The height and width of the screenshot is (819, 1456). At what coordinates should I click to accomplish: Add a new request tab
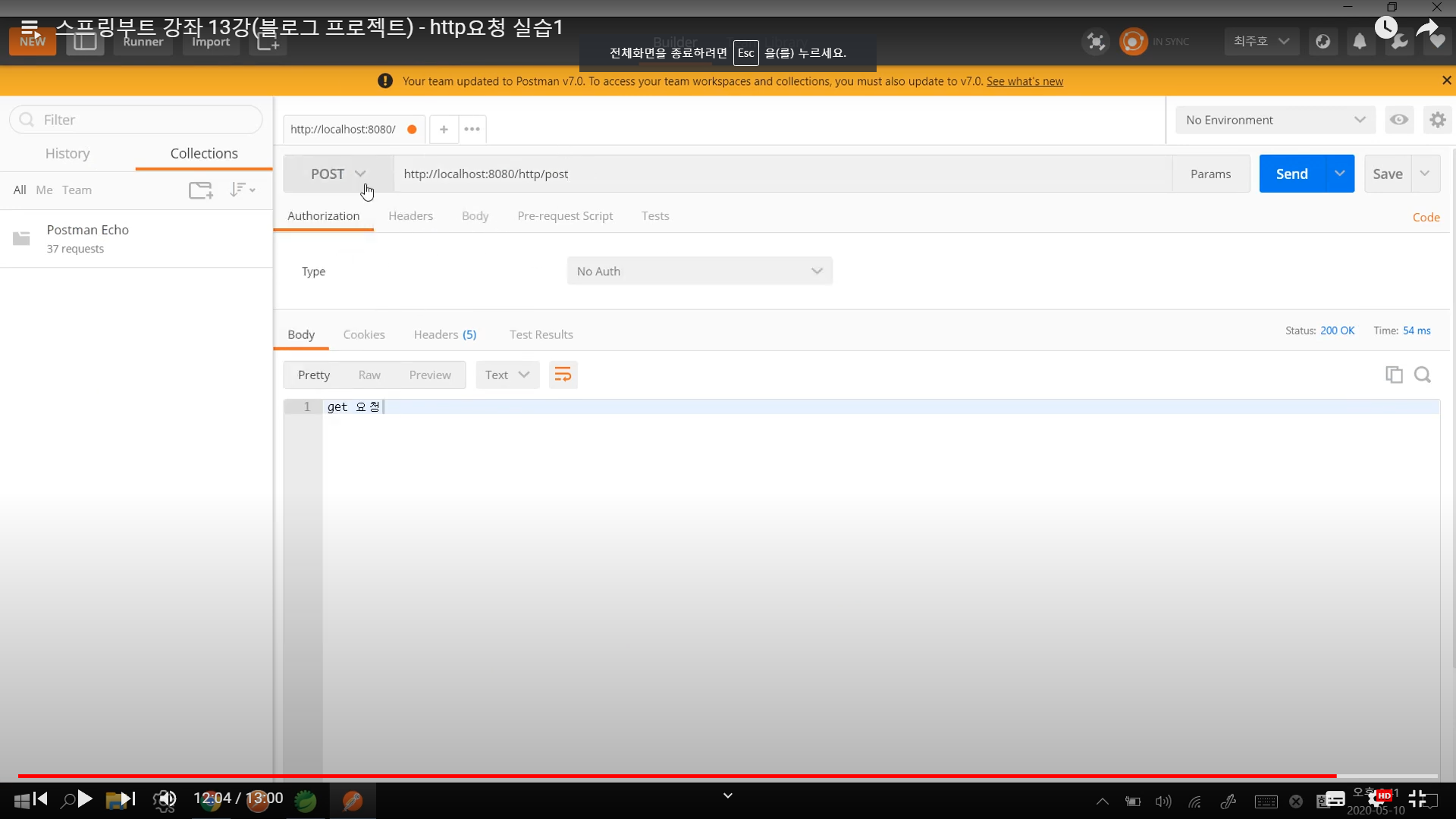(x=444, y=129)
